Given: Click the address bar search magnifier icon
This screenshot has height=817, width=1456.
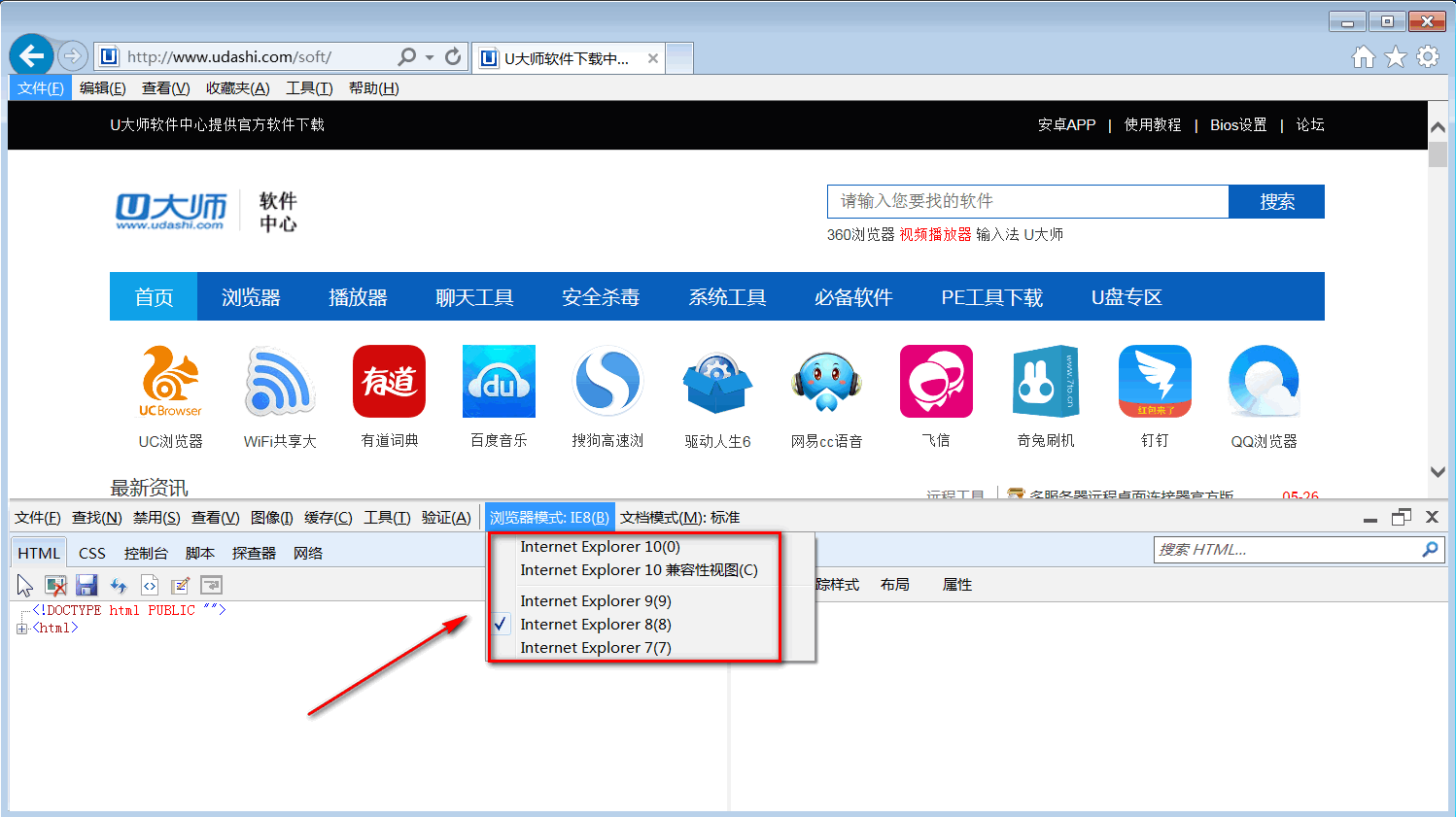Looking at the screenshot, I should pos(407,57).
